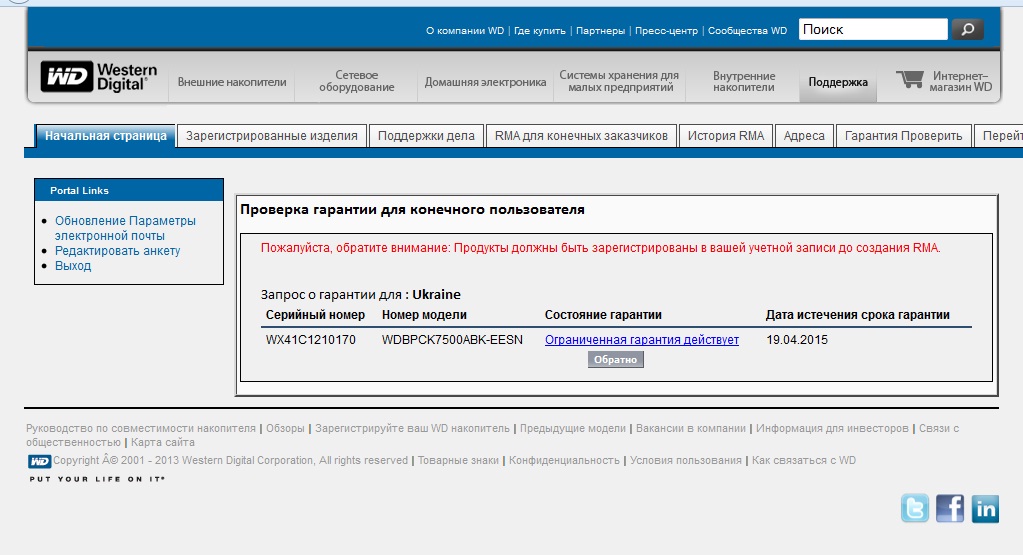This screenshot has height=555, width=1023.
Task: Switch to Зарегистрированные изделия tab
Action: click(x=271, y=136)
